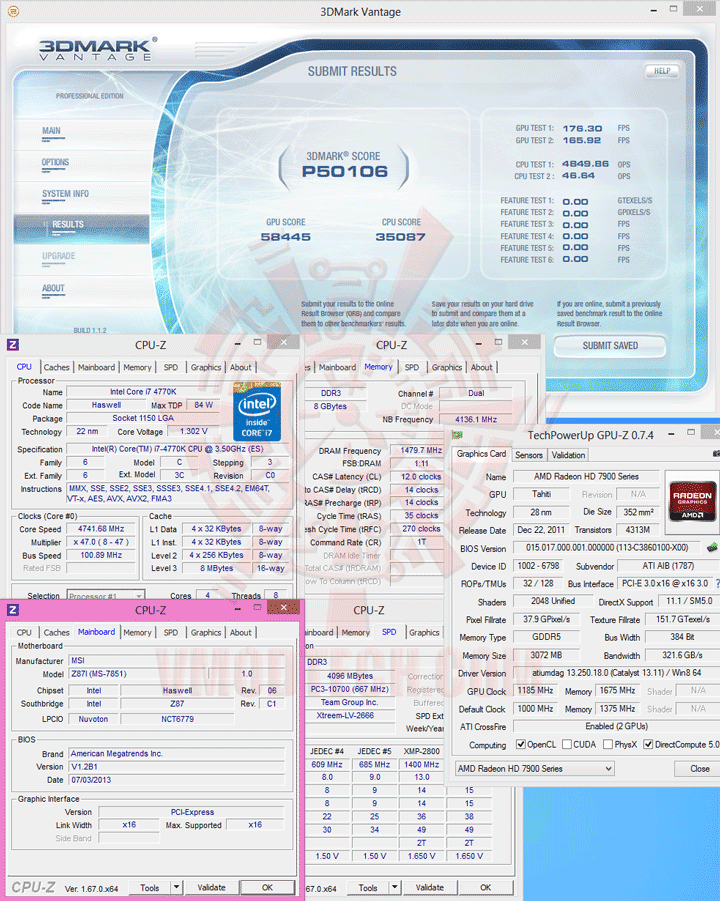720x901 pixels.
Task: Click Tools in the pink-bordered CPU-Z window
Action: tap(149, 888)
